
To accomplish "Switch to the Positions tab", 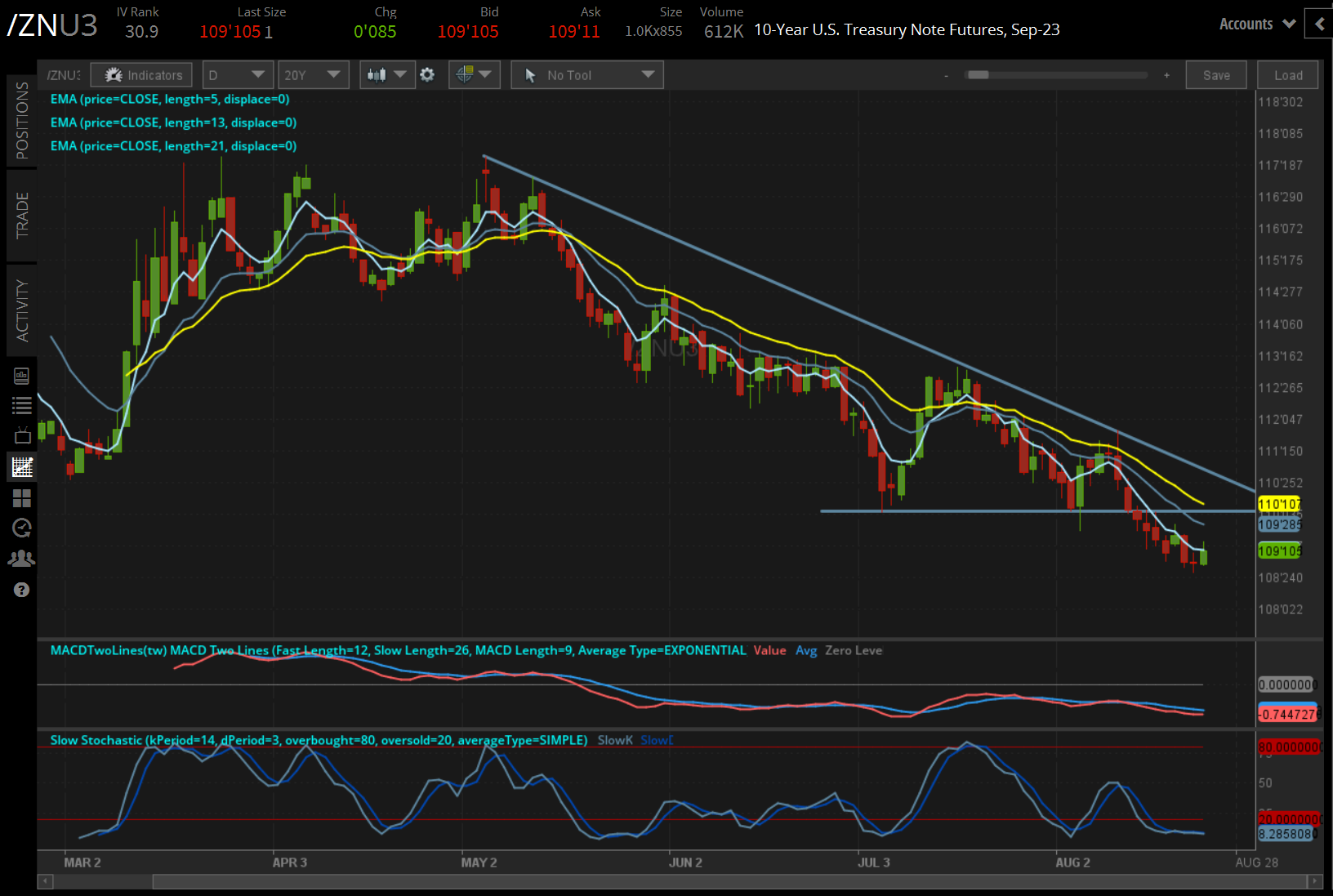I will click(22, 120).
